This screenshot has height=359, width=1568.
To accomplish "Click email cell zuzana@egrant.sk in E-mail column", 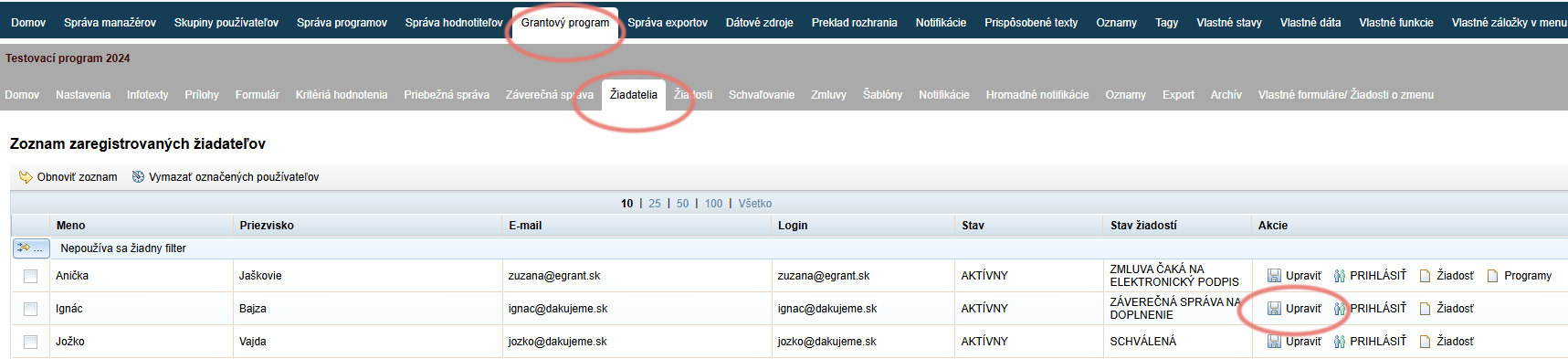I will coord(554,276).
